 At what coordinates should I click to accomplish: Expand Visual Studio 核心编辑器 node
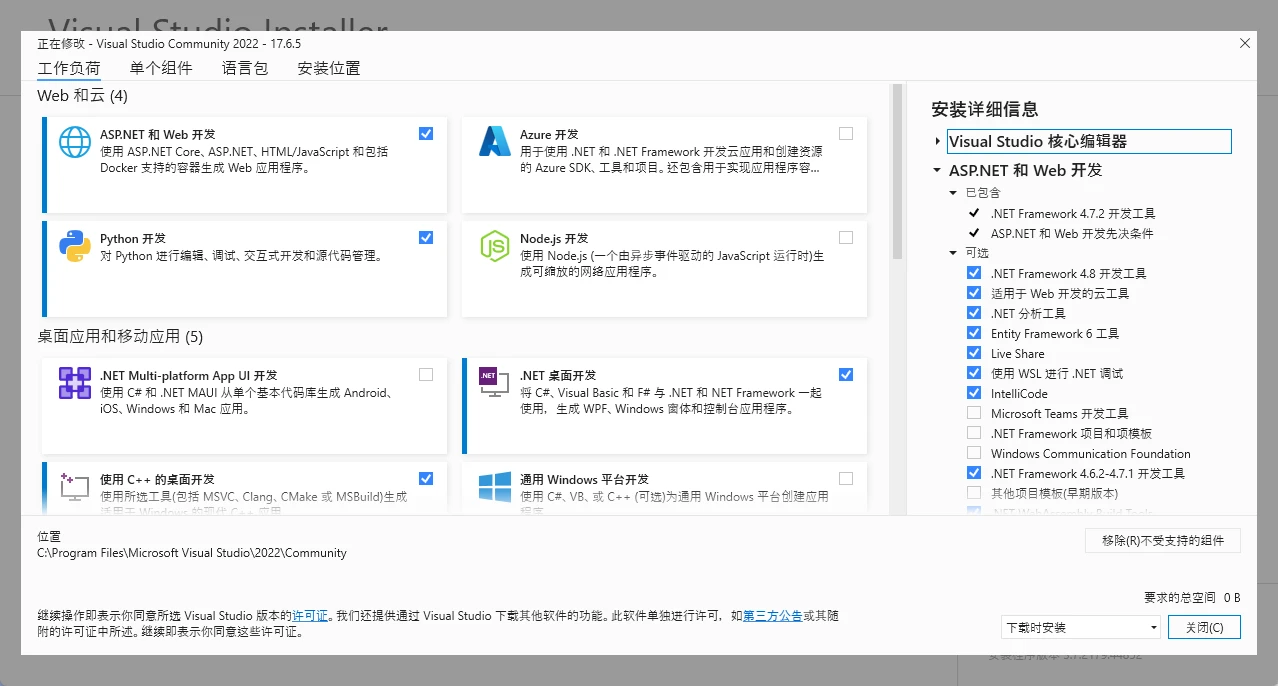(937, 142)
